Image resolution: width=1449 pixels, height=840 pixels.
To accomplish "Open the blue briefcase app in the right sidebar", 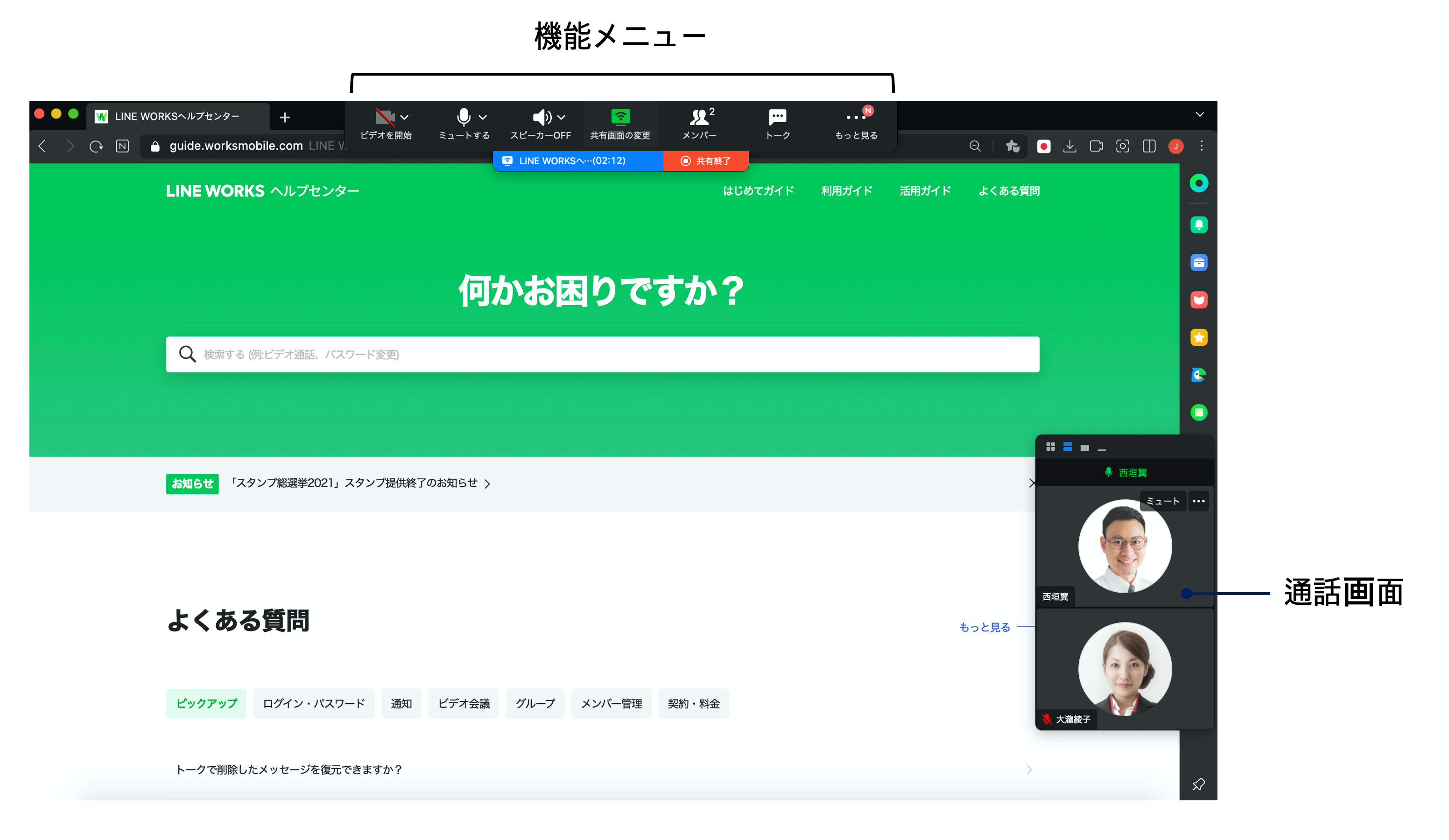I will pyautogui.click(x=1199, y=262).
